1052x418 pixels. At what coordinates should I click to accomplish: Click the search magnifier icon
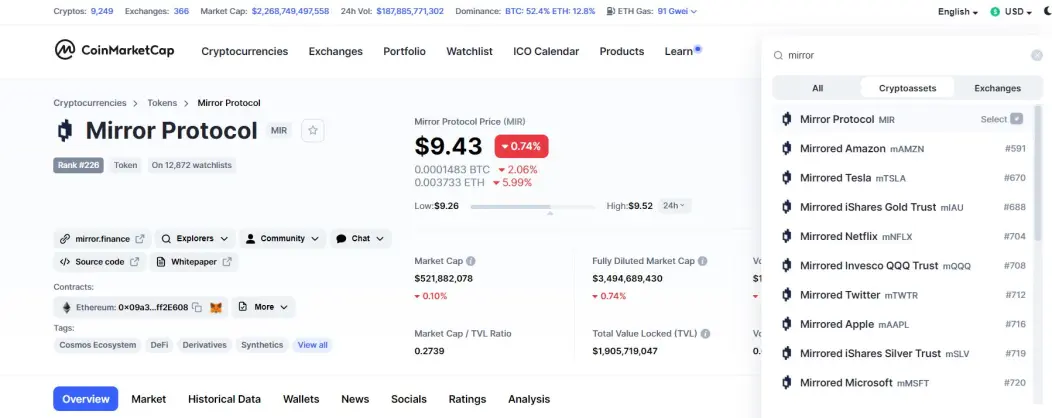pyautogui.click(x=778, y=56)
